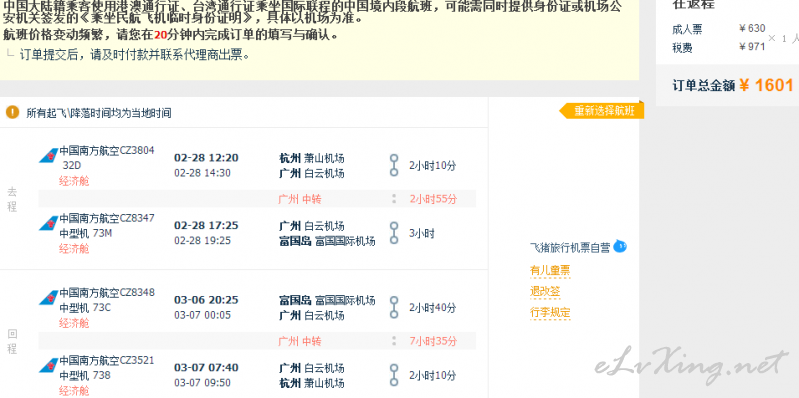Click the dots icon beside 2小时55分 layover

pyautogui.click(x=394, y=199)
